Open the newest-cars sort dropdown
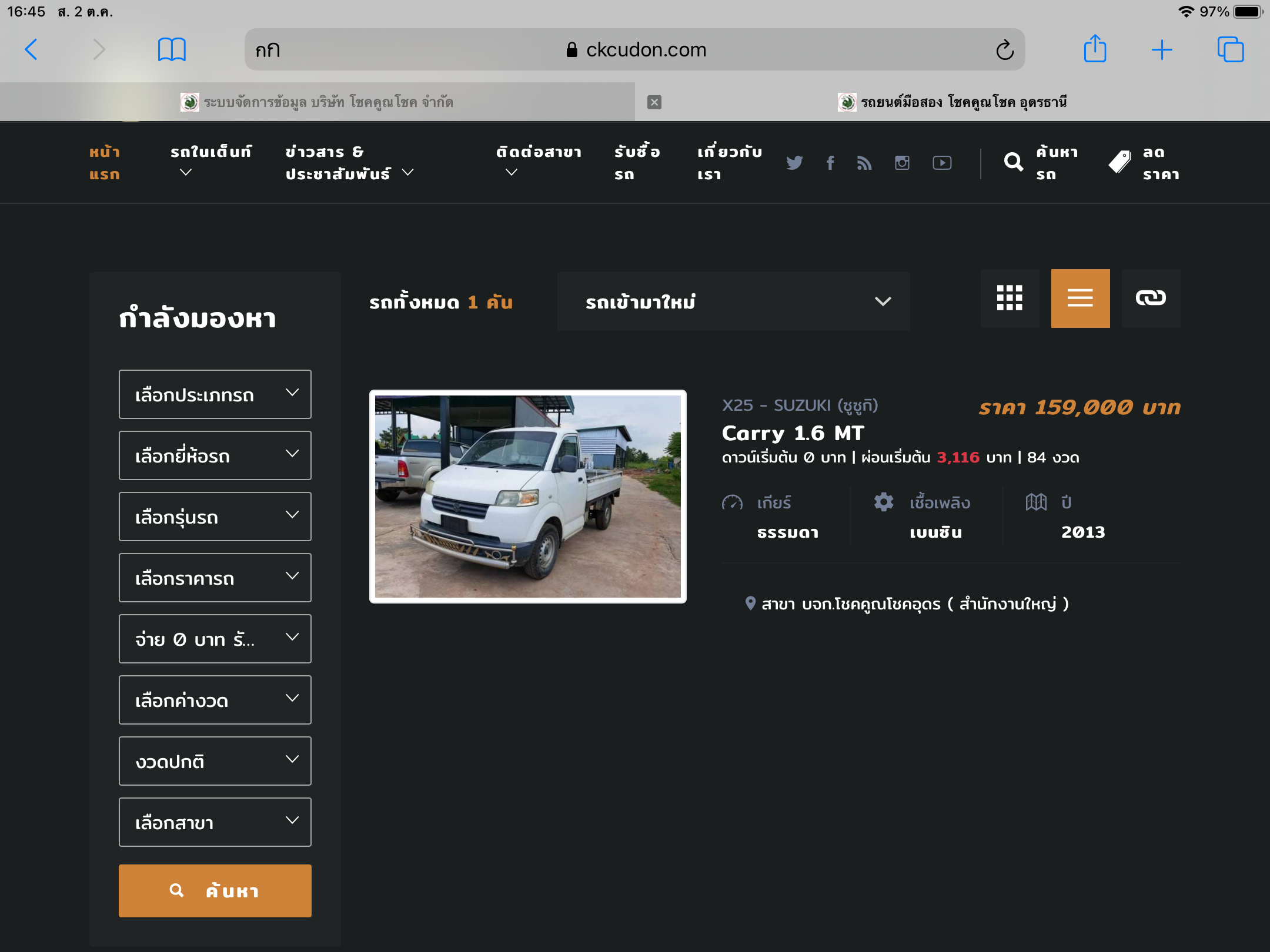1270x952 pixels. [733, 301]
